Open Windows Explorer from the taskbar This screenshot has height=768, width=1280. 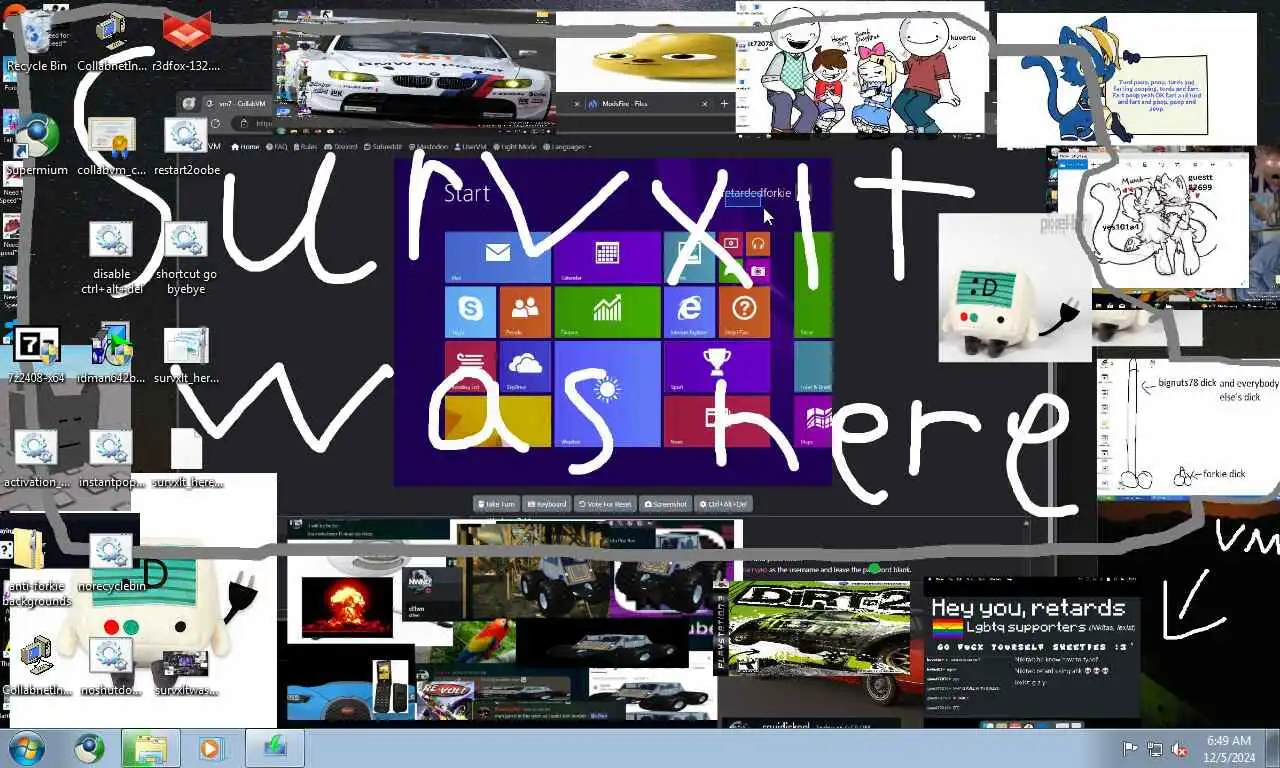[151, 748]
